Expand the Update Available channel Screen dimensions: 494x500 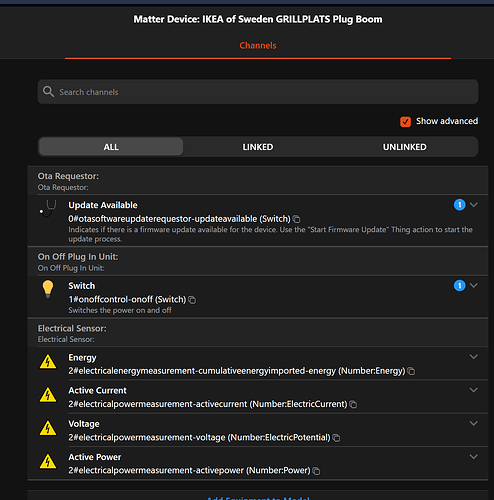point(474,205)
